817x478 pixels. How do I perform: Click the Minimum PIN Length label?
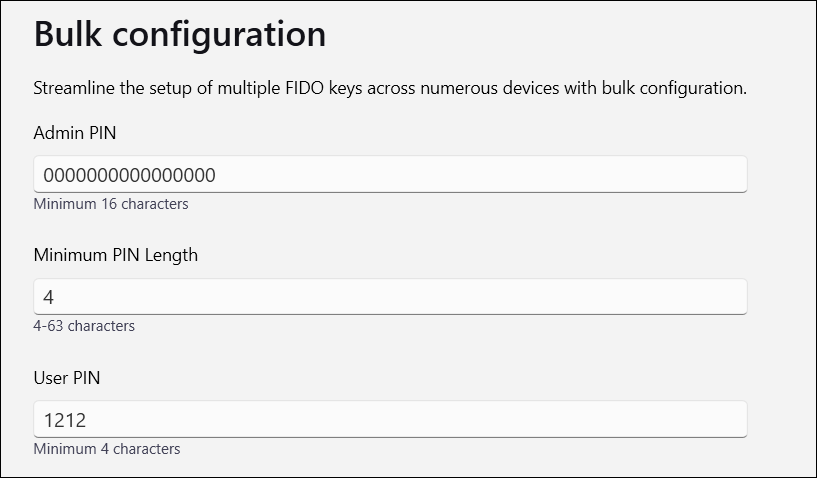pos(116,255)
